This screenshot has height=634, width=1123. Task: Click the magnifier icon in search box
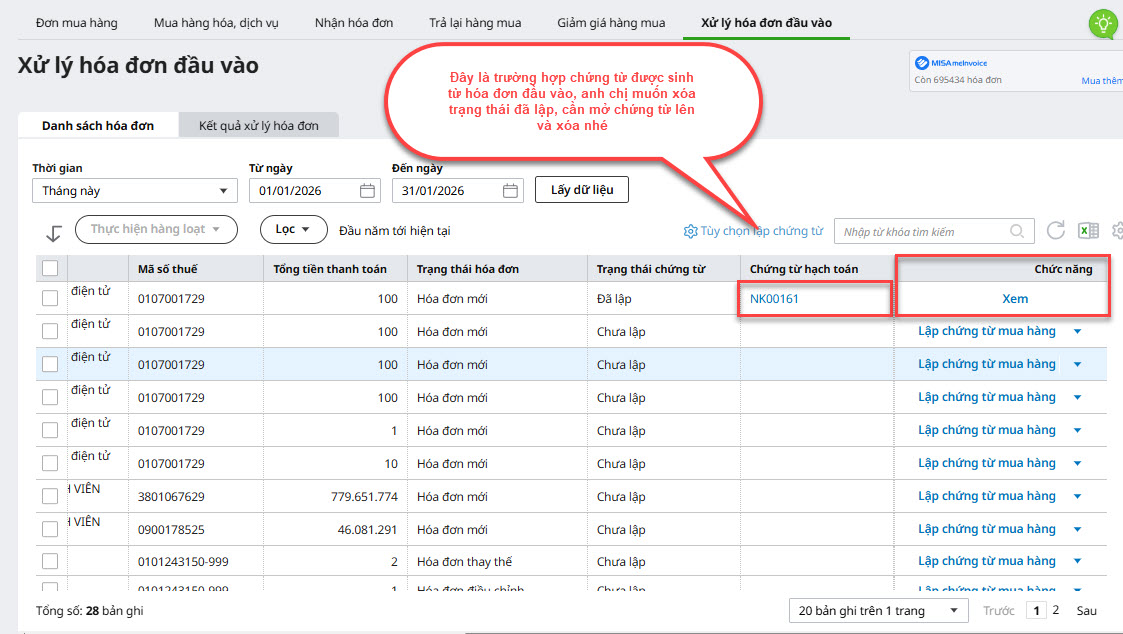pos(1017,232)
